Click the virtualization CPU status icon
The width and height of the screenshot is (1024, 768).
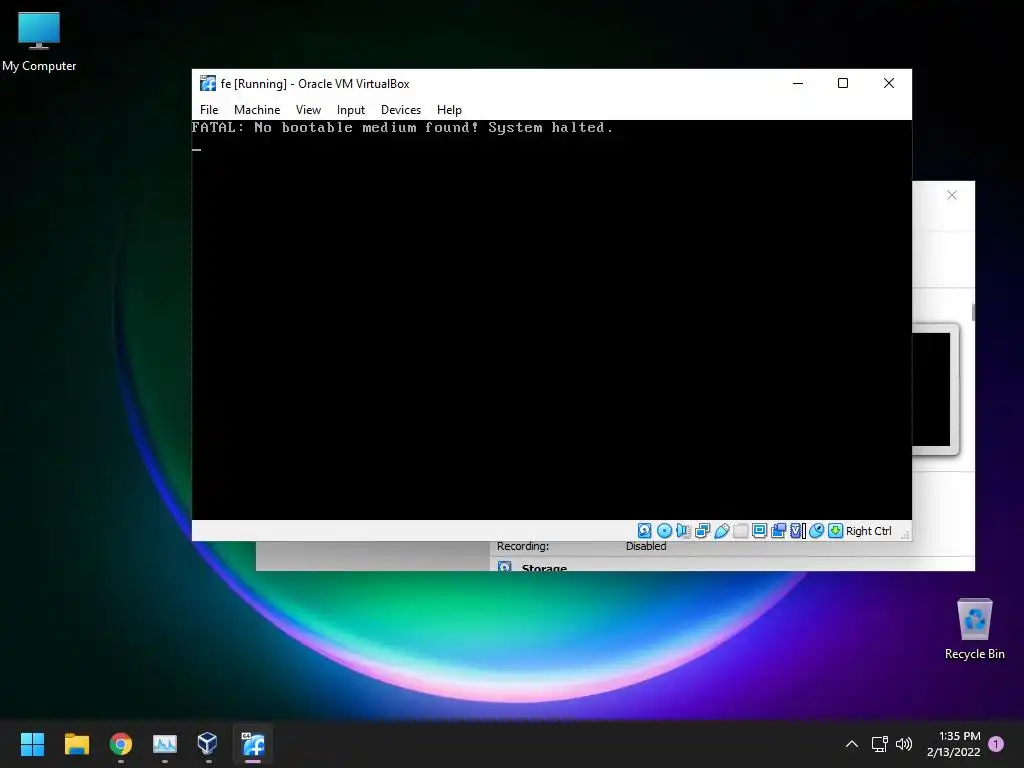tap(797, 531)
